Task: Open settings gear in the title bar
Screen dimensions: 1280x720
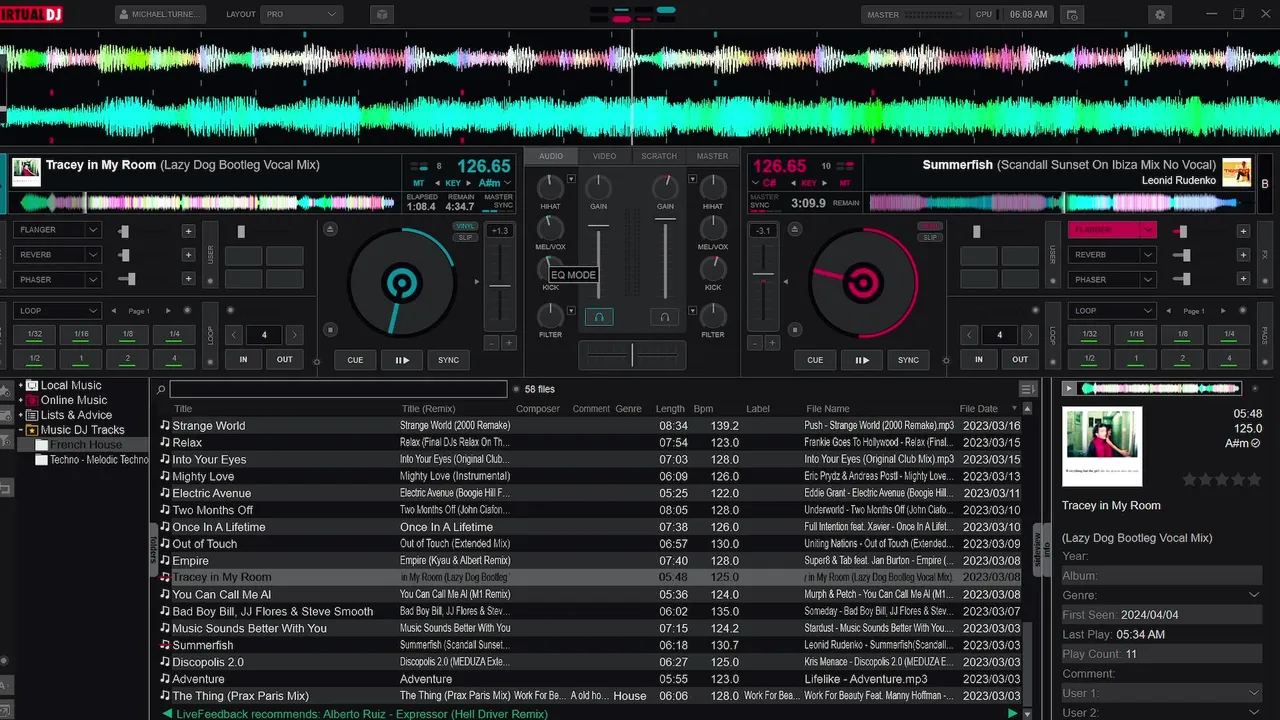Action: click(x=1160, y=15)
